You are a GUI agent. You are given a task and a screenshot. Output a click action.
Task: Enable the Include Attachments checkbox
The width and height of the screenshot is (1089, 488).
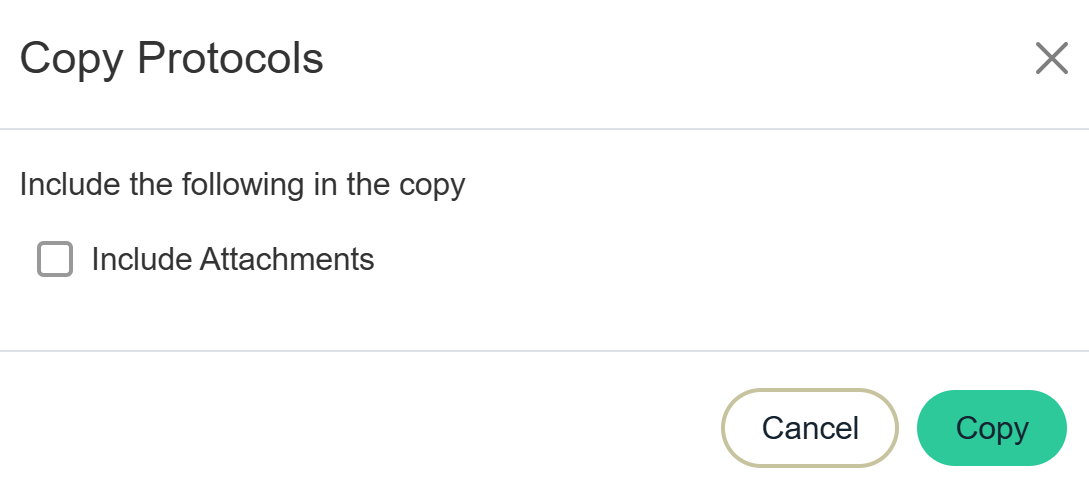click(x=55, y=259)
